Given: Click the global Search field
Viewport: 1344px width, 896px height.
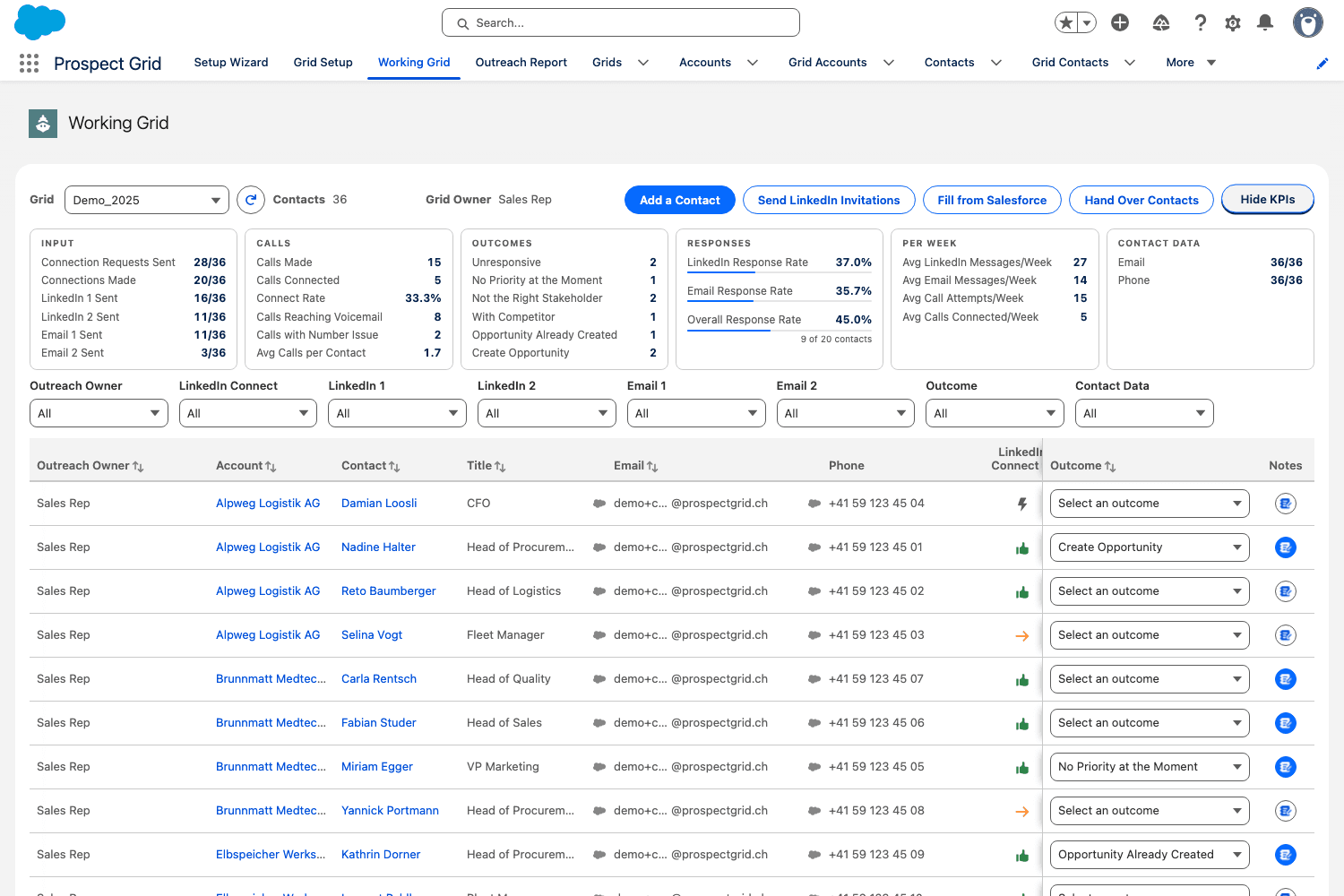Looking at the screenshot, I should pyautogui.click(x=621, y=22).
